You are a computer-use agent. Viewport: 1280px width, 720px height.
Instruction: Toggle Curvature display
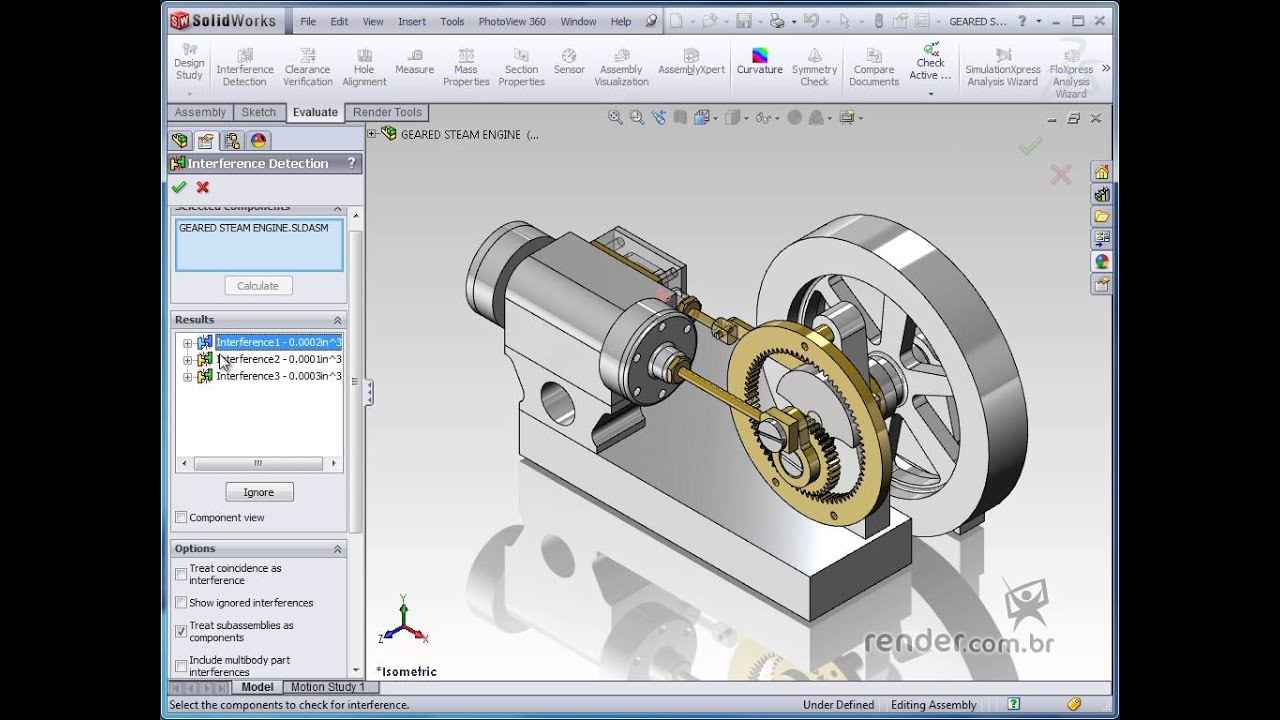pos(760,62)
